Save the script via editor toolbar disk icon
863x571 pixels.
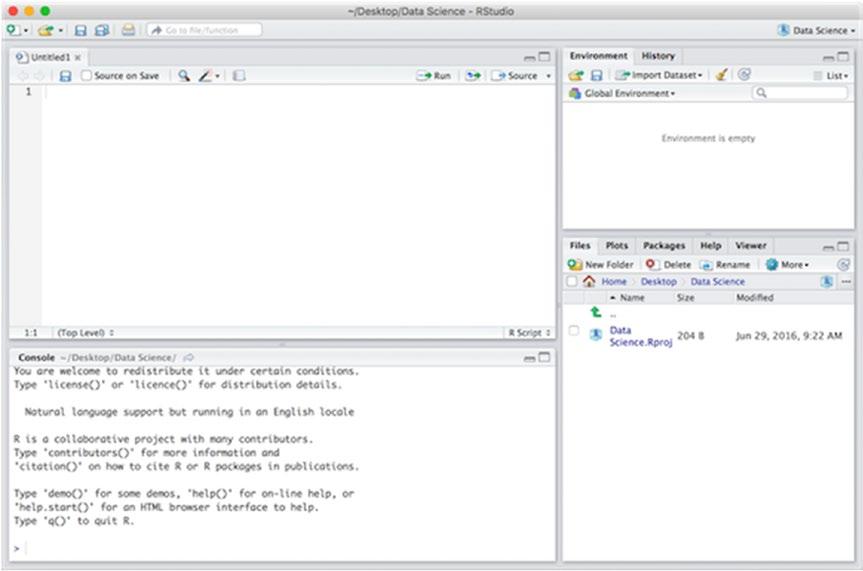tap(65, 76)
